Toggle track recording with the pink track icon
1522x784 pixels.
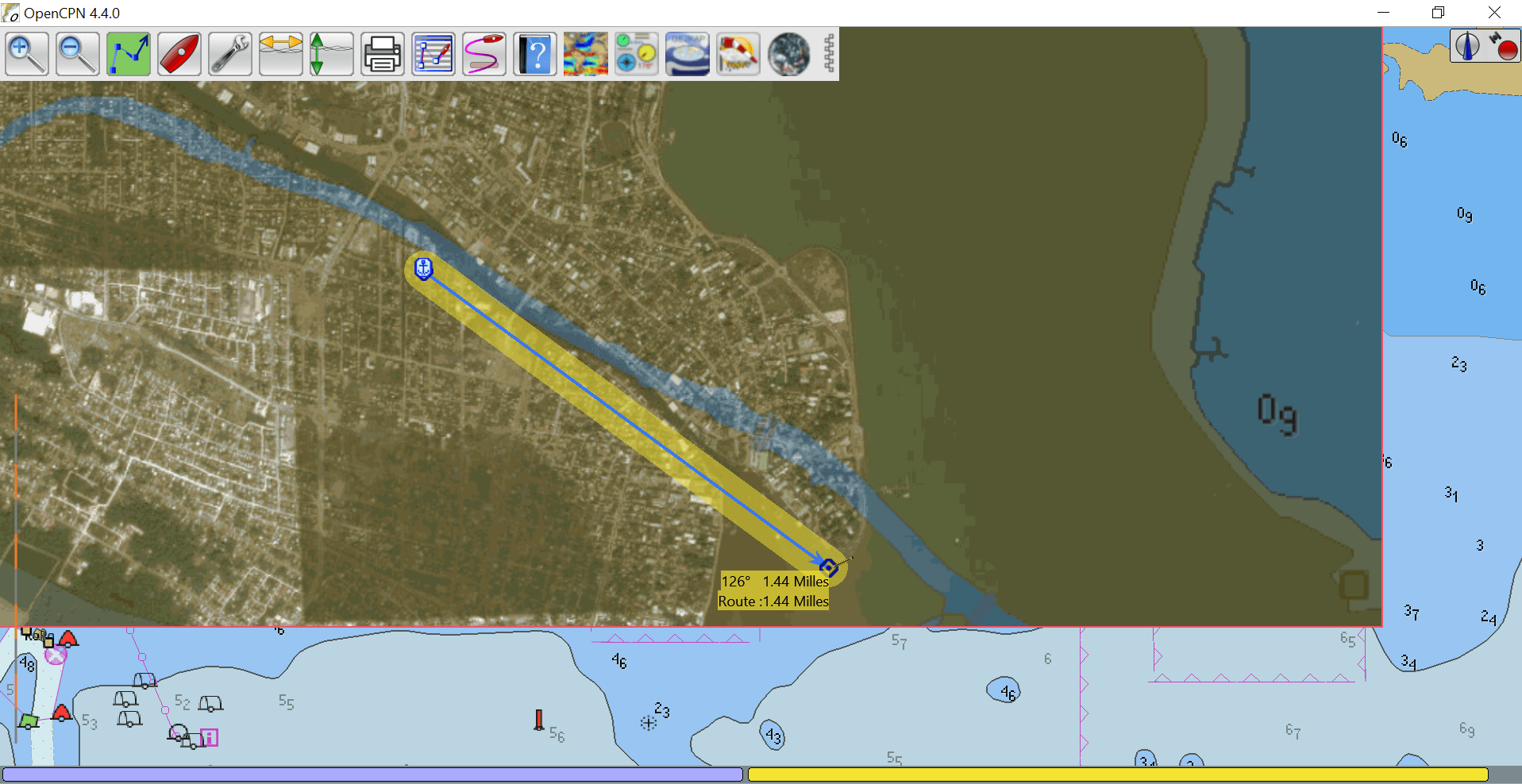click(484, 54)
